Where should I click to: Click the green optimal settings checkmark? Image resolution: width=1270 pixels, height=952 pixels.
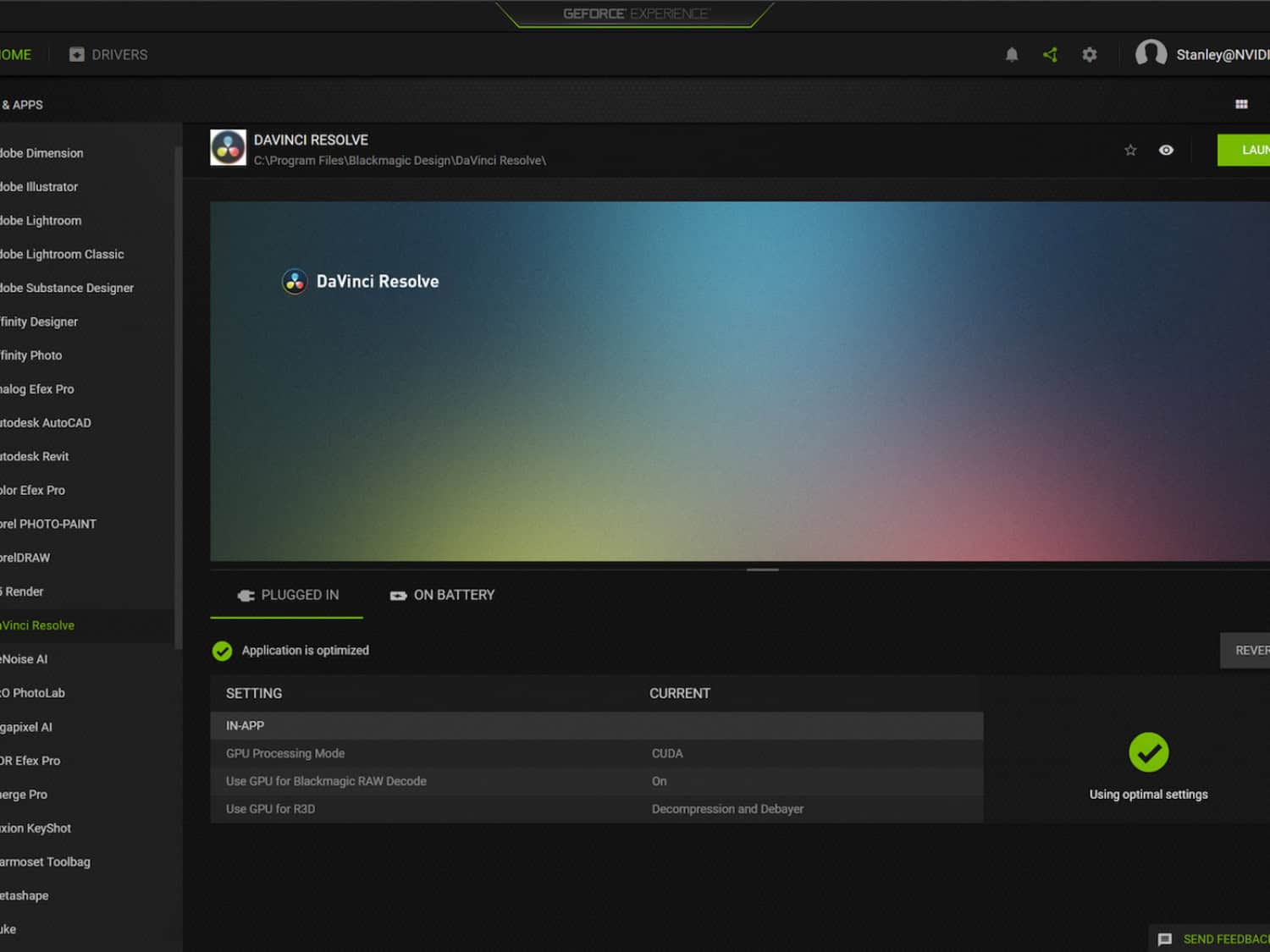(x=1149, y=752)
